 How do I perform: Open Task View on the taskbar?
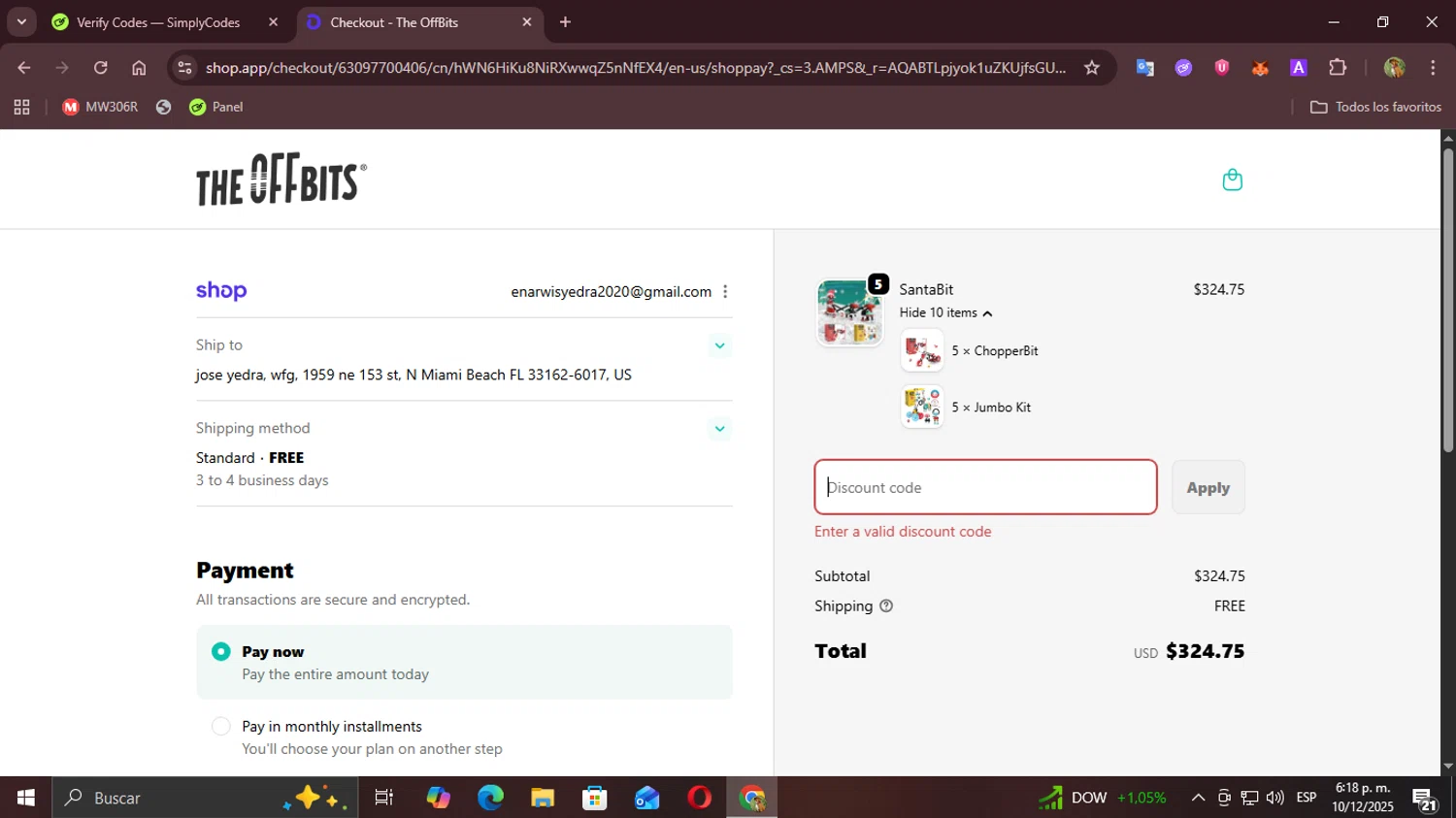[x=384, y=798]
